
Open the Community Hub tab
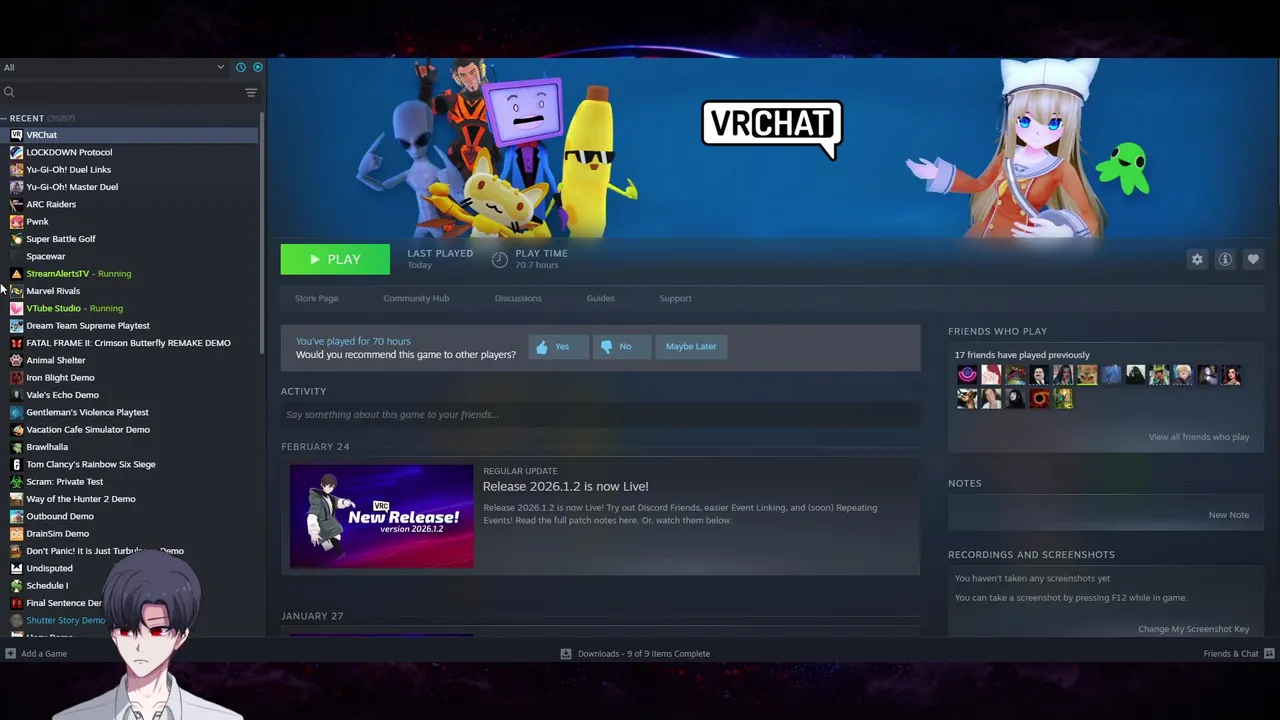416,298
